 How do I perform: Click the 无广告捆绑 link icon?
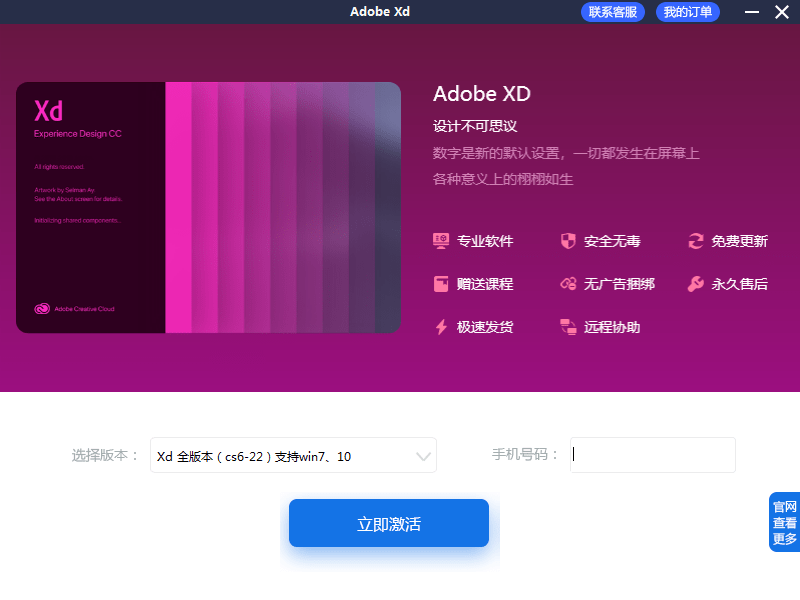pos(568,284)
